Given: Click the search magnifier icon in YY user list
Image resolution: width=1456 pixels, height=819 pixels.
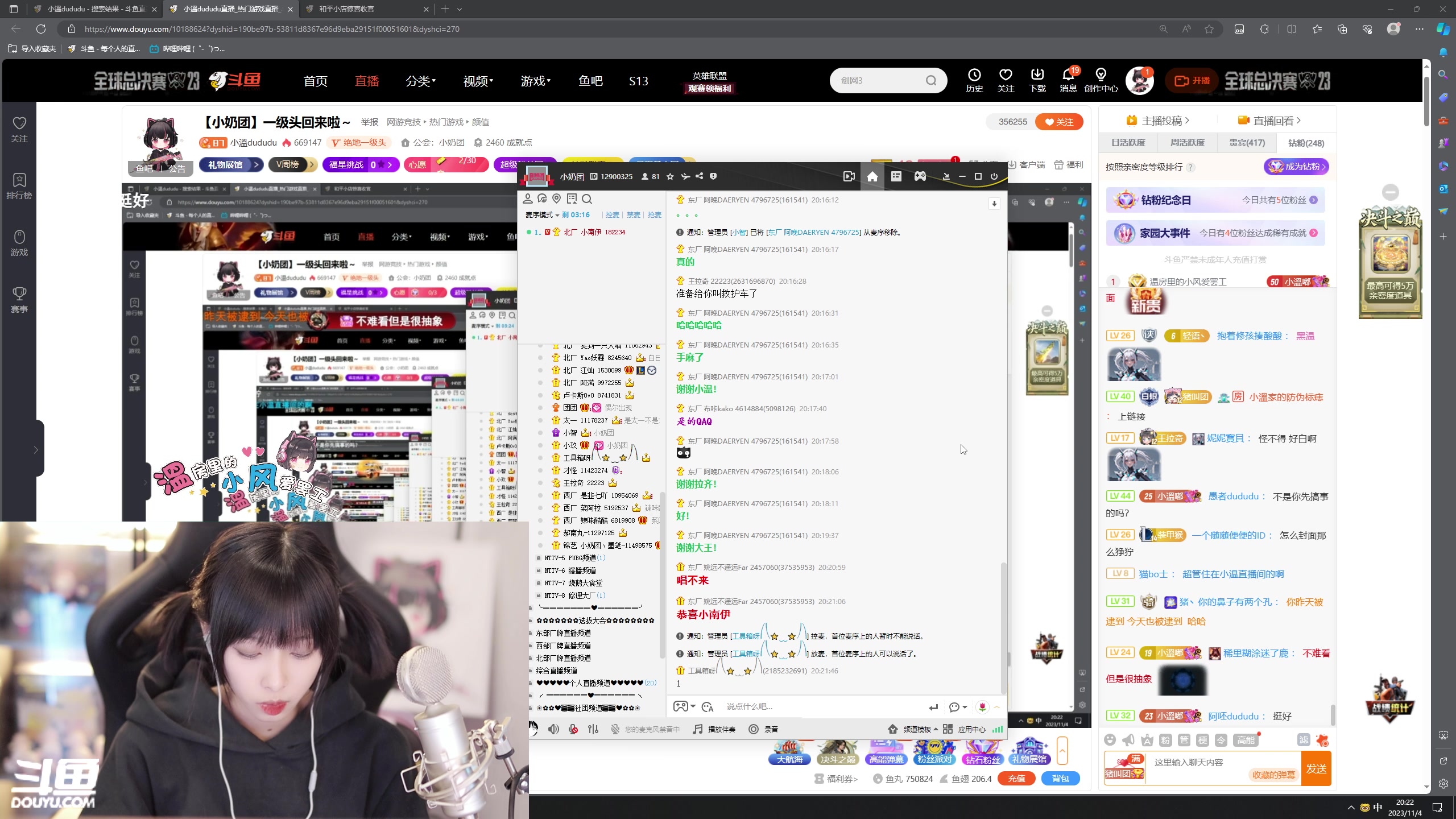Looking at the screenshot, I should pyautogui.click(x=587, y=198).
